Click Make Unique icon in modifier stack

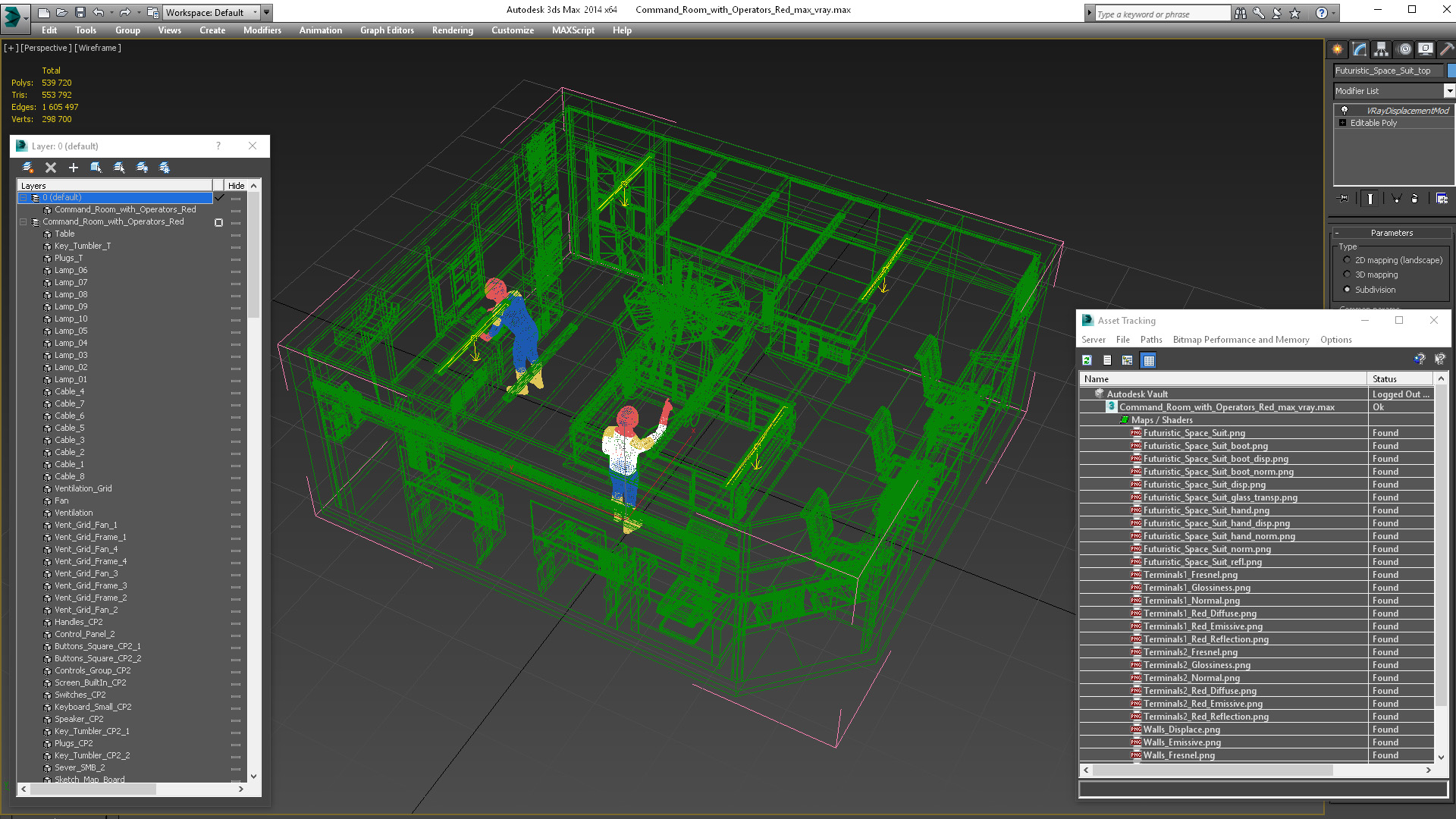[1396, 199]
